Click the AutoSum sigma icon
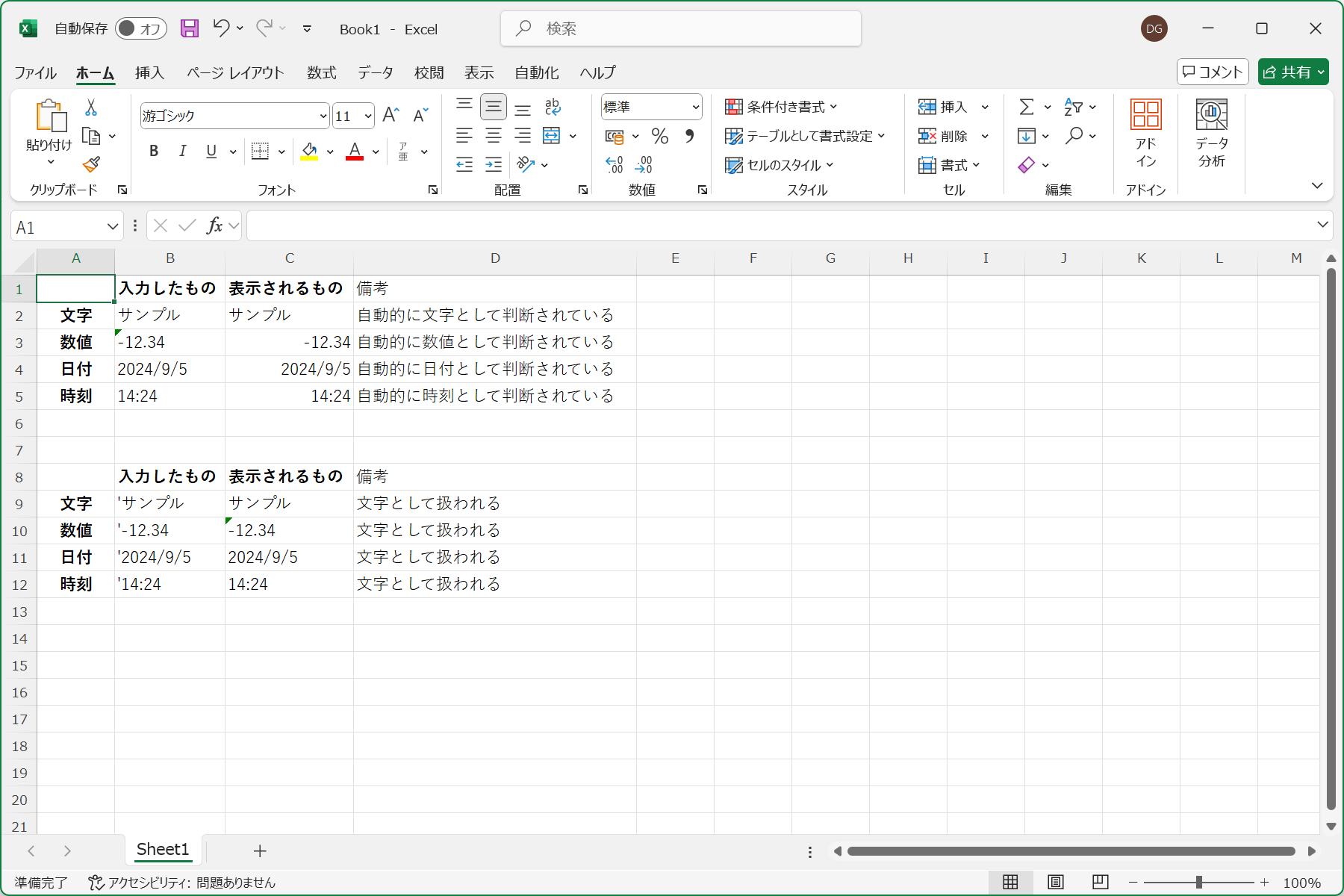 [1027, 107]
